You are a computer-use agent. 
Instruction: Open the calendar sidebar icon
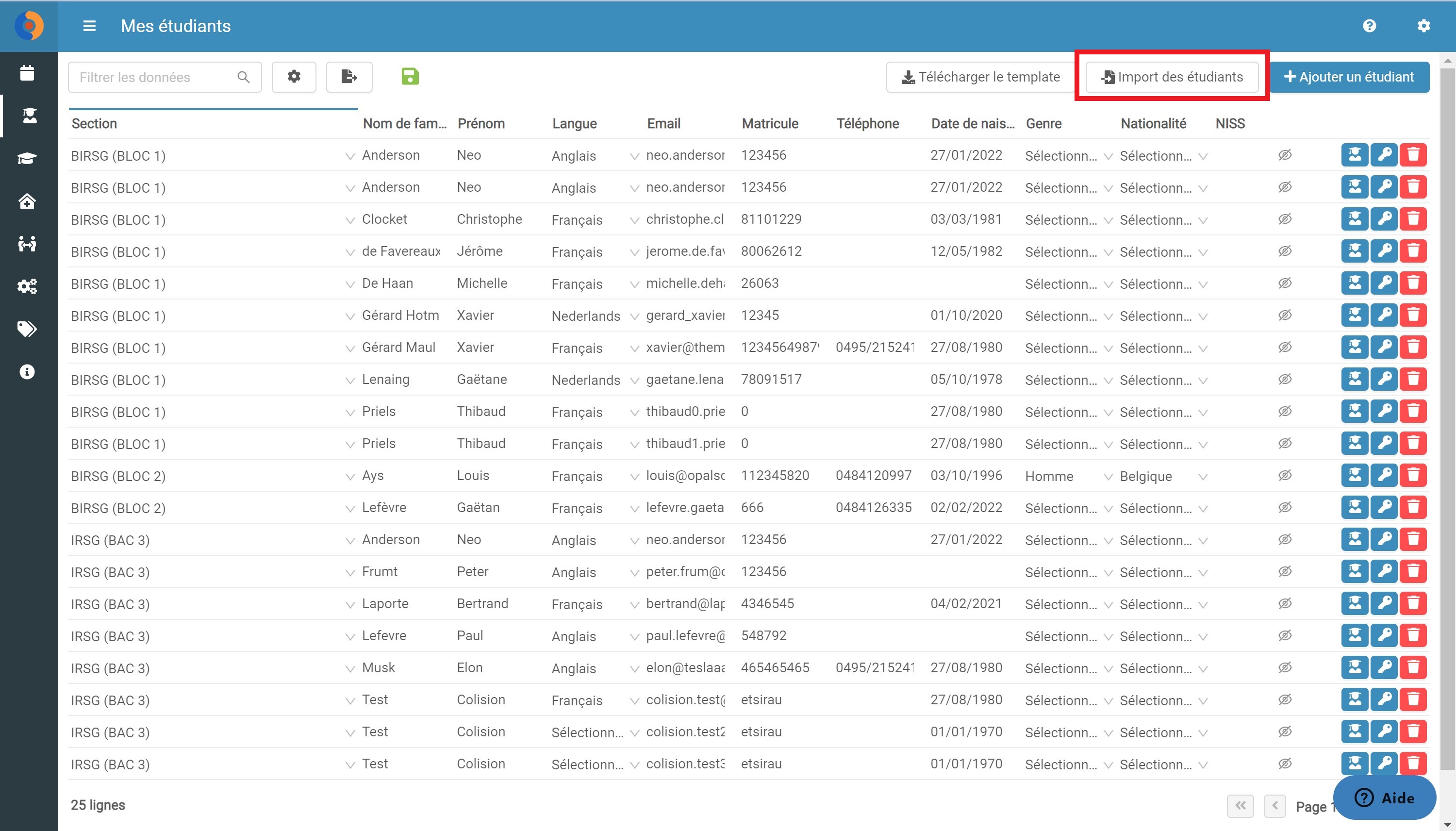click(x=27, y=72)
